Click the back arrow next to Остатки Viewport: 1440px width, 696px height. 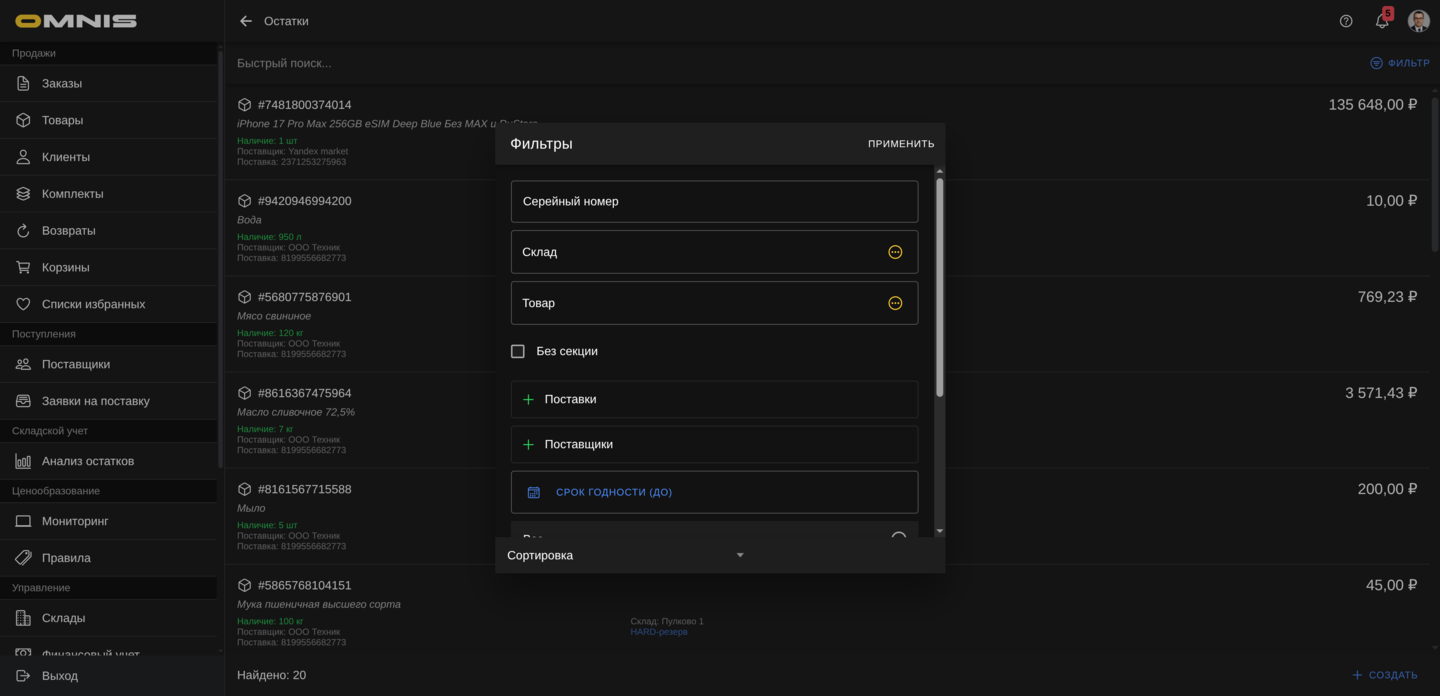click(x=246, y=21)
